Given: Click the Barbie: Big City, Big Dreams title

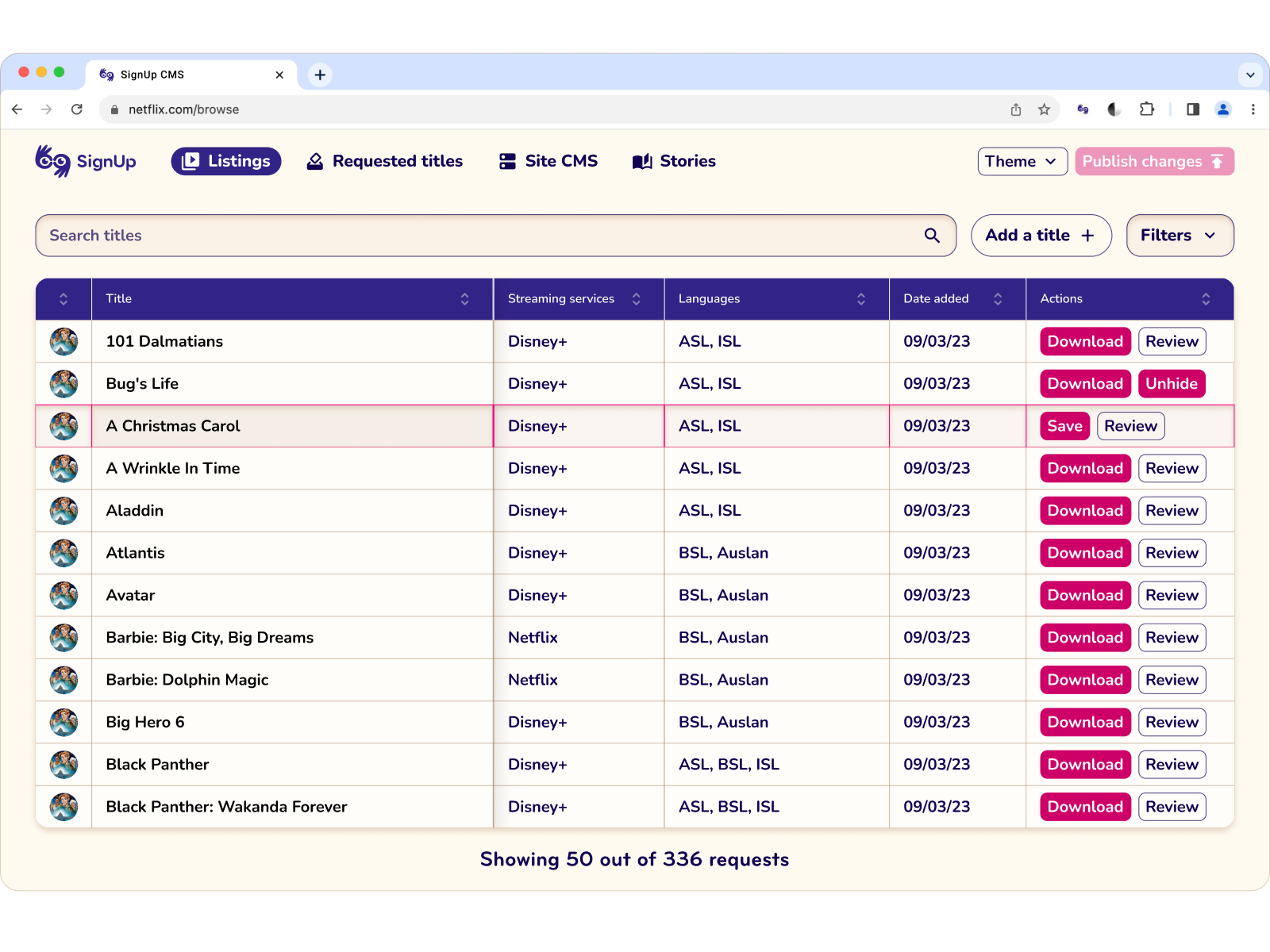Looking at the screenshot, I should click(210, 638).
